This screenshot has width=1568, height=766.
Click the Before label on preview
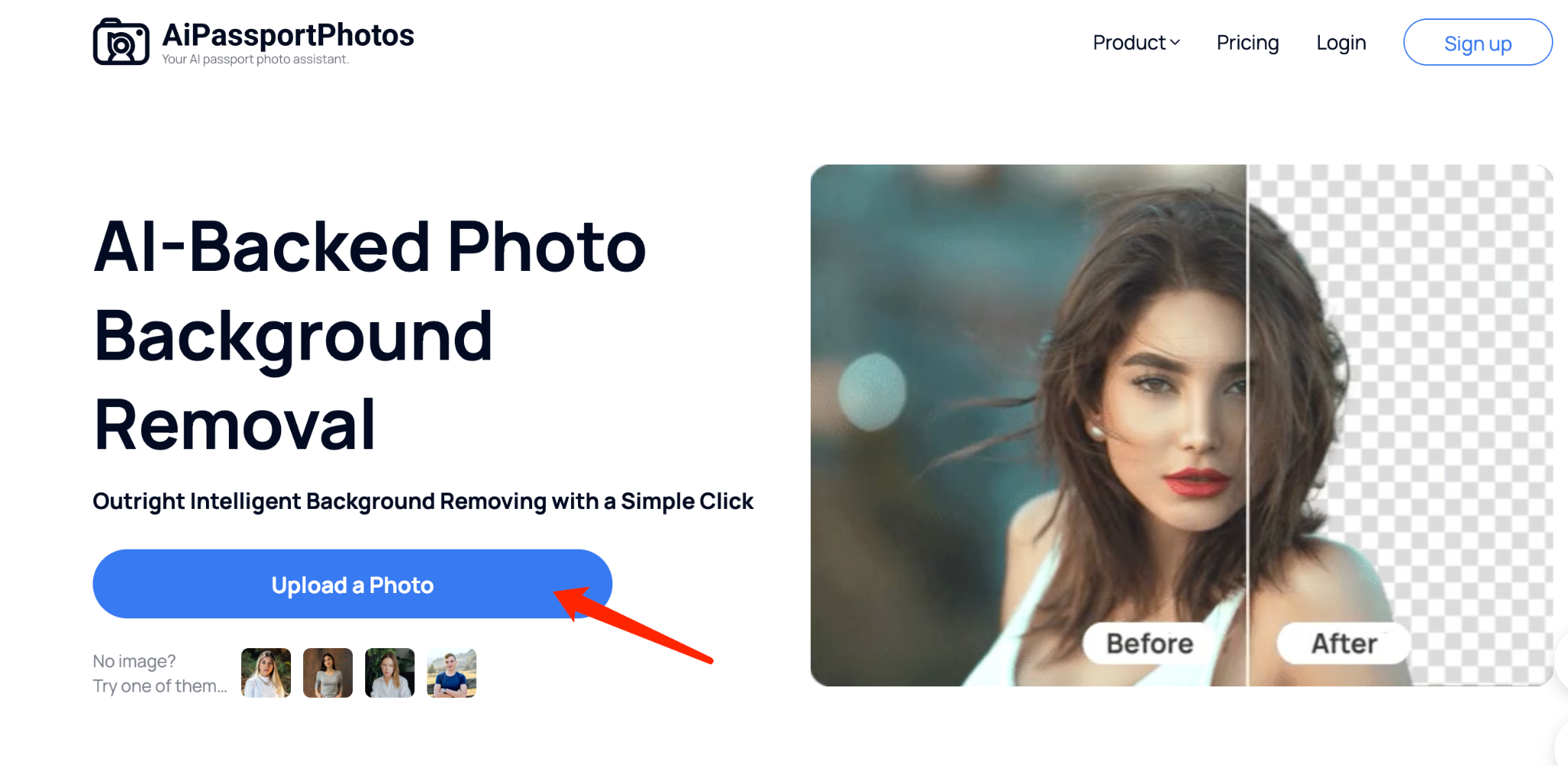tap(1149, 644)
